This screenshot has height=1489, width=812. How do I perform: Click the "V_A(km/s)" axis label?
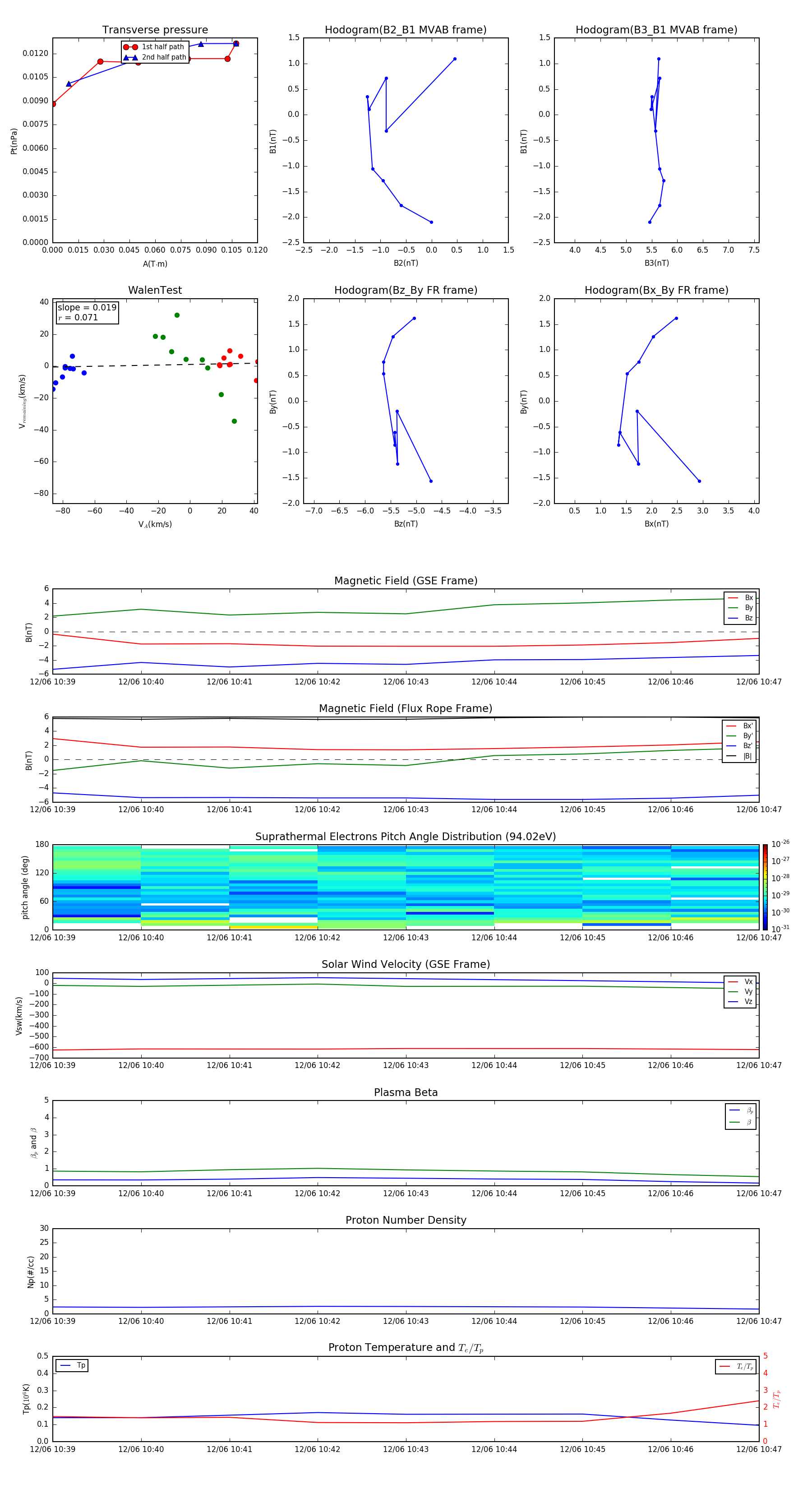click(155, 524)
